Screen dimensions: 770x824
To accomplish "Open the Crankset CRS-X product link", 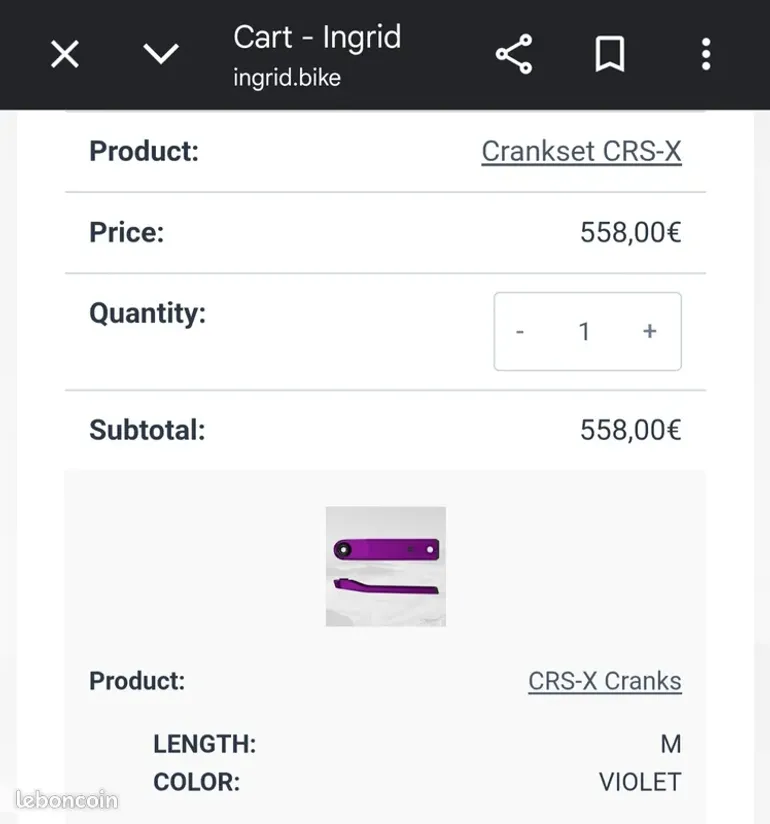I will point(581,152).
